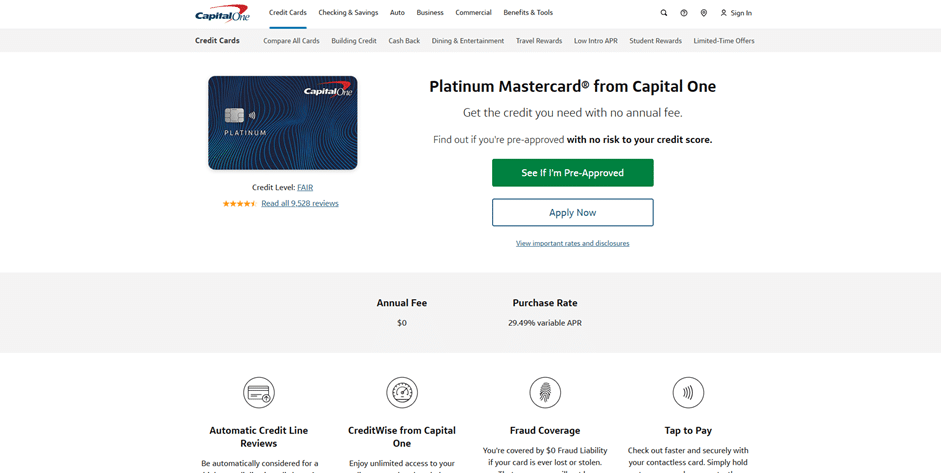
Task: Click the Automatic Credit Line Reviews title
Action: pos(259,437)
